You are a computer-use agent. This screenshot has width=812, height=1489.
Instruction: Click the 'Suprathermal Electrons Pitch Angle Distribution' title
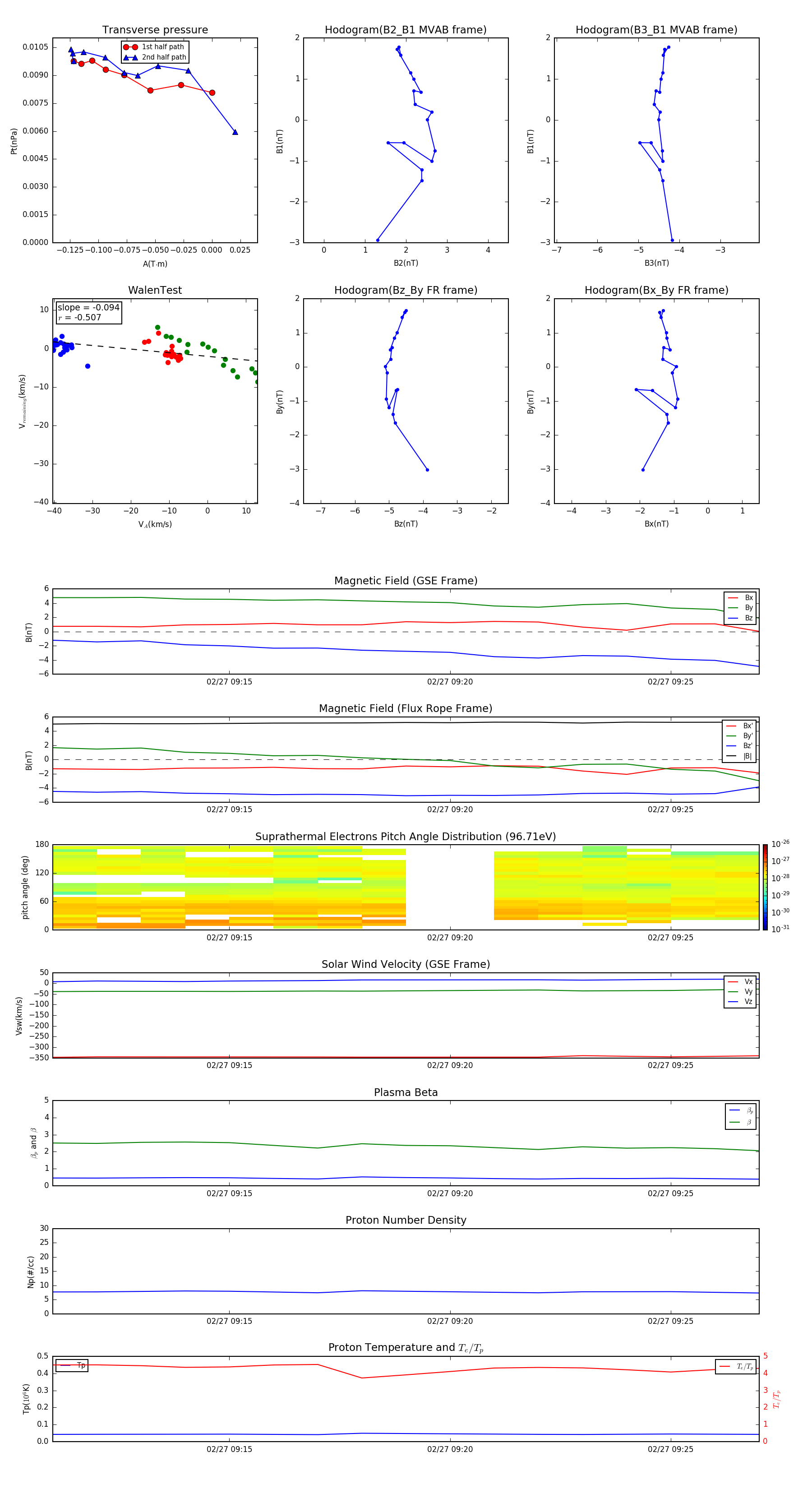coord(406,837)
